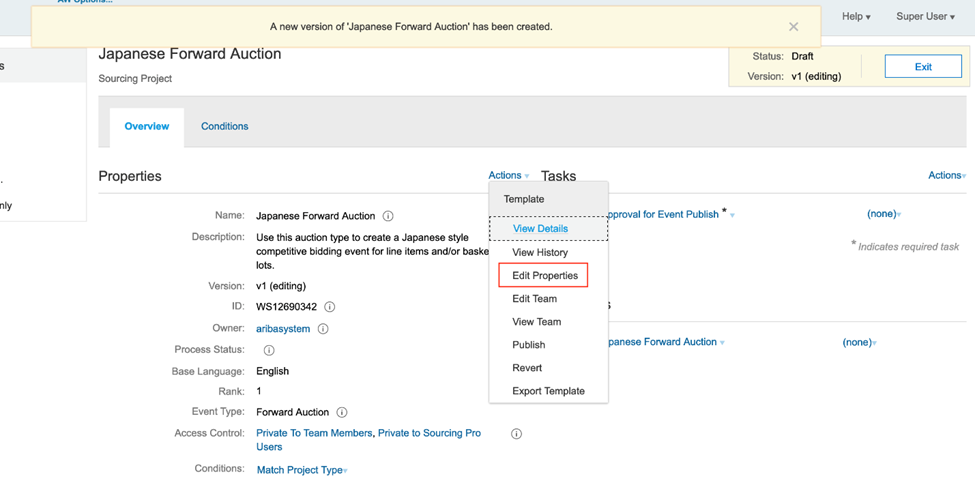975x481 pixels.
Task: Click info icon next to Name field
Action: [x=388, y=216]
